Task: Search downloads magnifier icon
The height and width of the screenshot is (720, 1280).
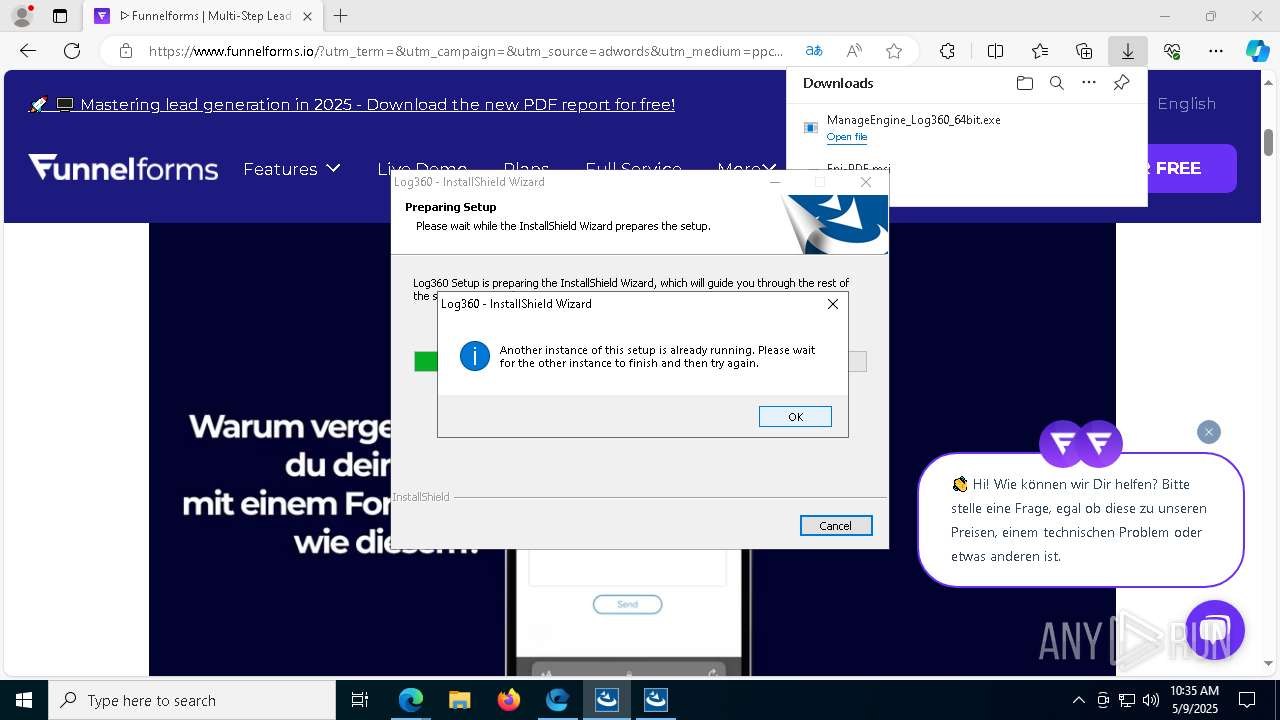Action: point(1056,83)
